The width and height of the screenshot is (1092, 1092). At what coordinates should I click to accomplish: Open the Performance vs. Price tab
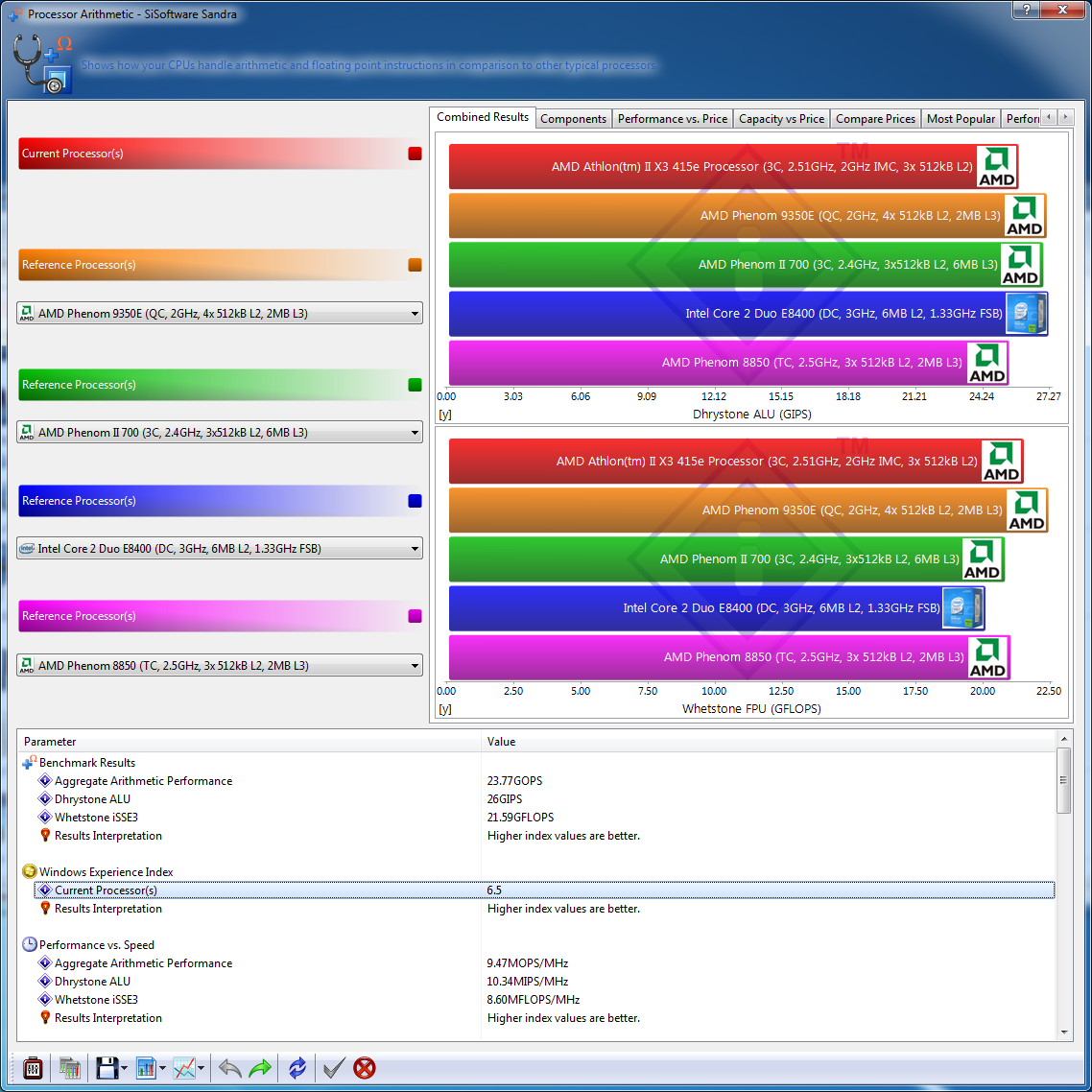click(672, 118)
